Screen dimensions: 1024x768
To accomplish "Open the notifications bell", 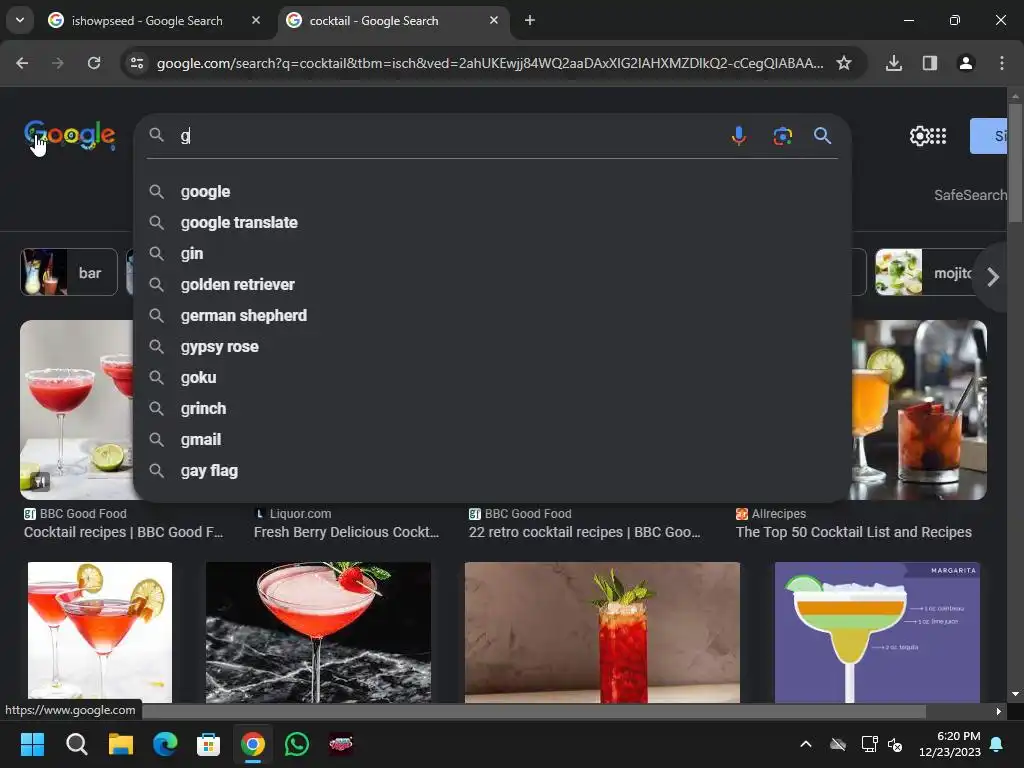I will tap(997, 744).
